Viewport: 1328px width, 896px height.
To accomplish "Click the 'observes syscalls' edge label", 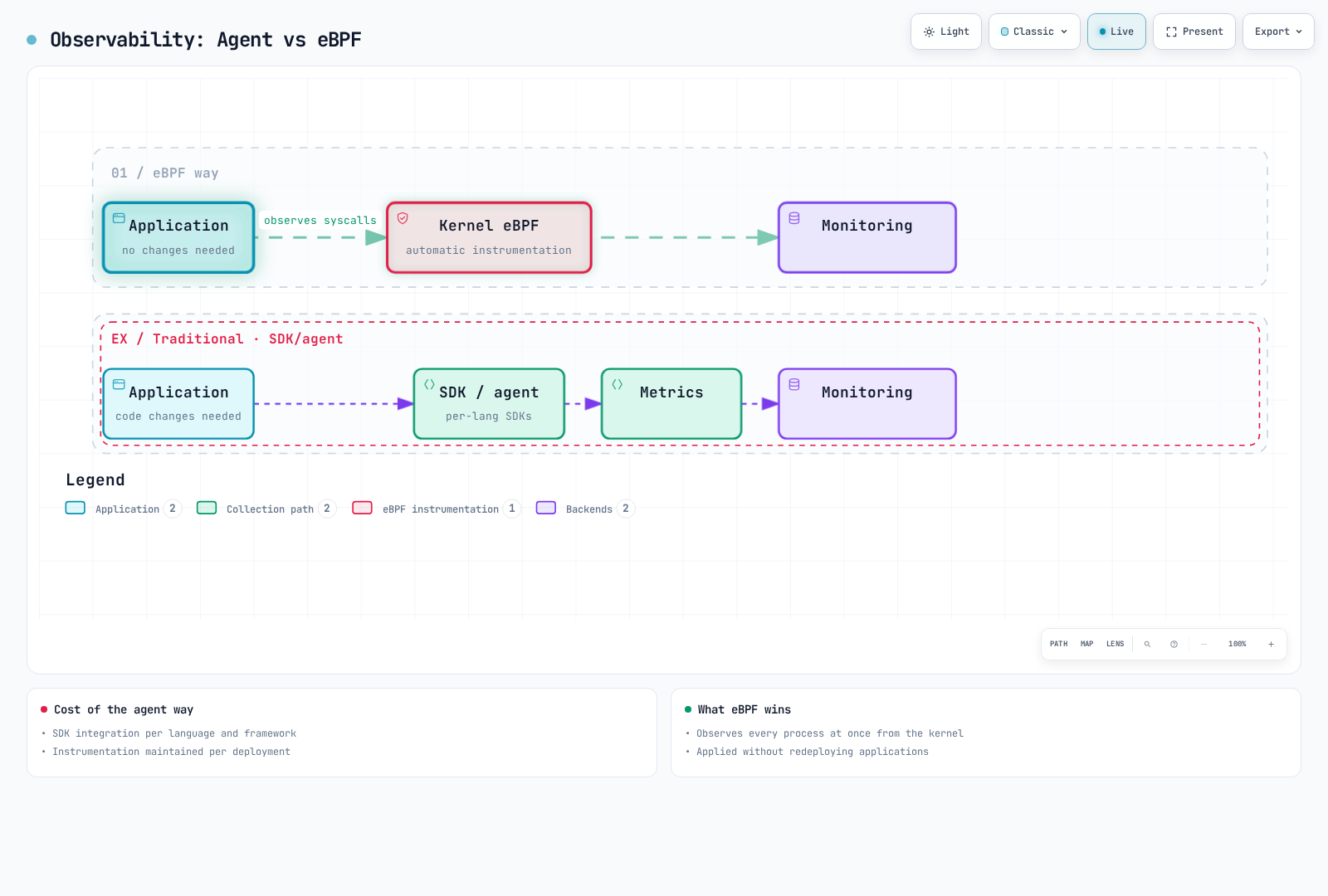I will 320,221.
